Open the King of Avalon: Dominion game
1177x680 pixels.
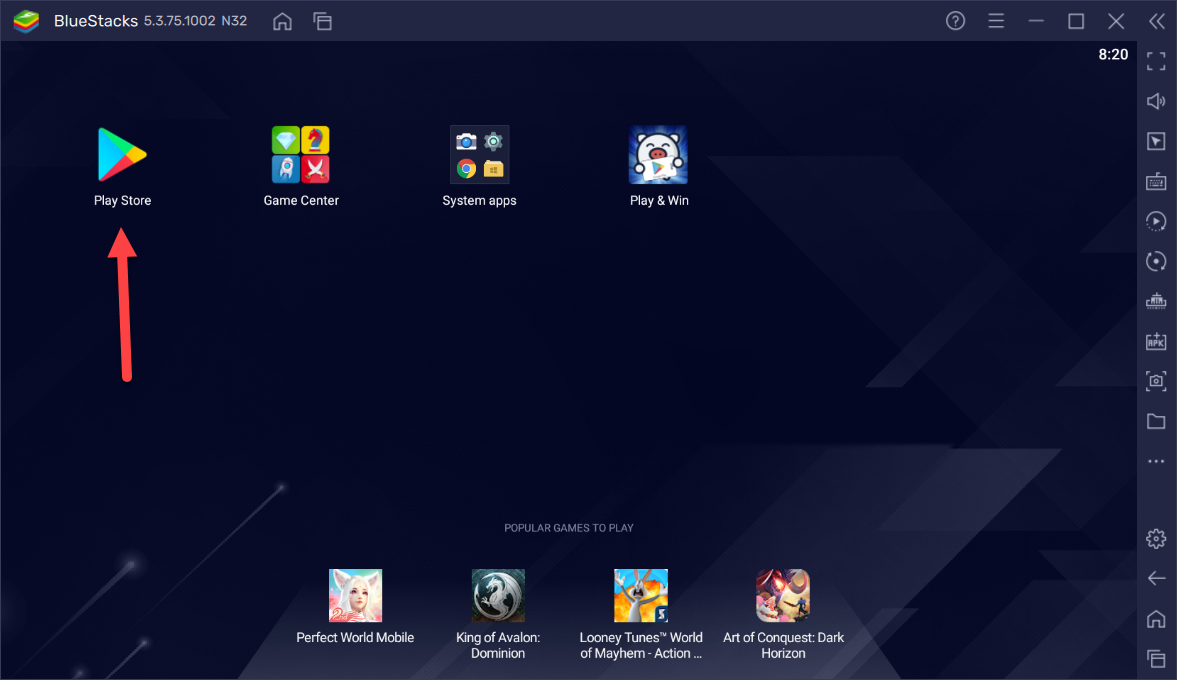498,596
